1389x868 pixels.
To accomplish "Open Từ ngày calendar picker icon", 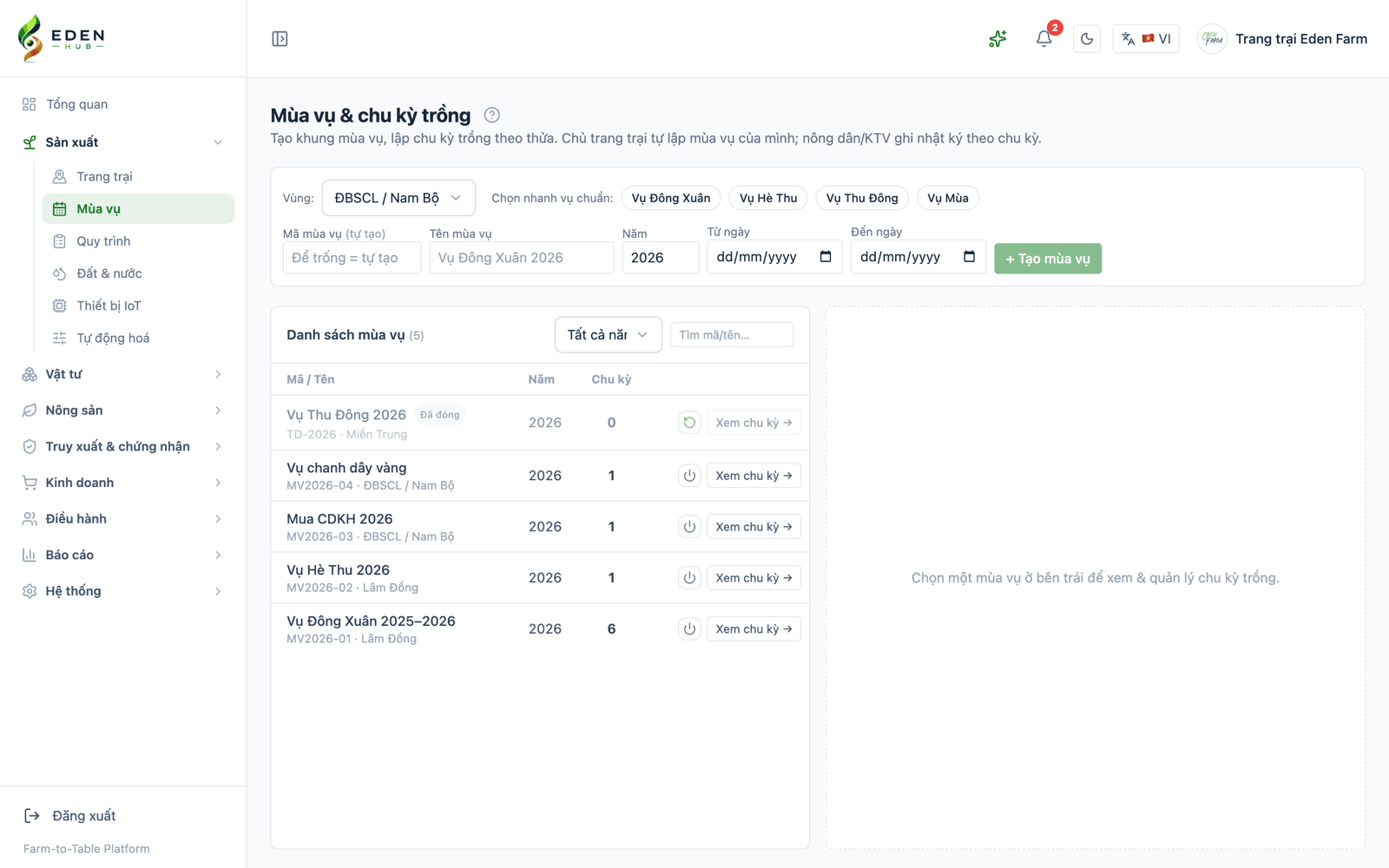I will [826, 257].
